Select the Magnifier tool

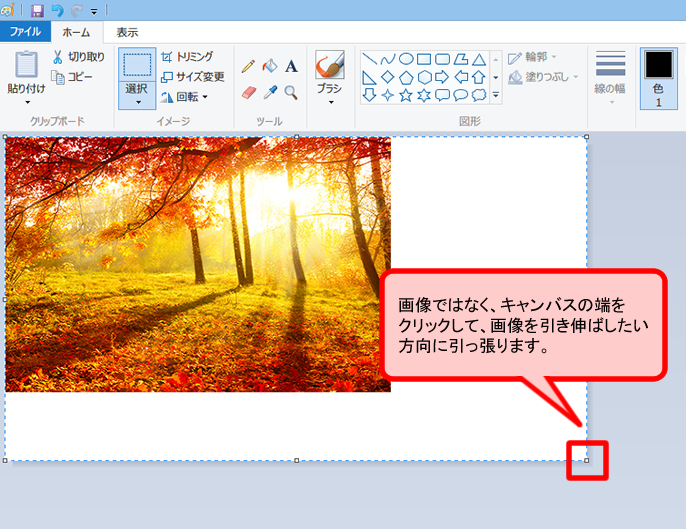291,92
